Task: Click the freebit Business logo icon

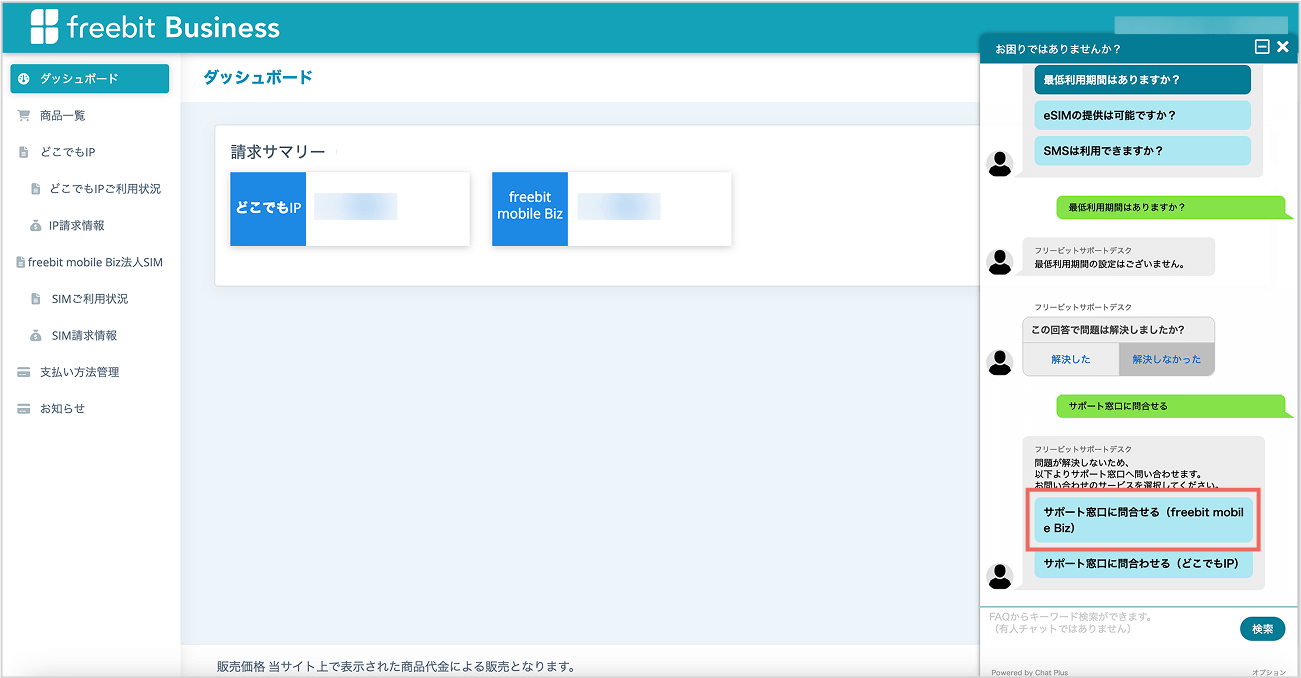Action: point(44,27)
